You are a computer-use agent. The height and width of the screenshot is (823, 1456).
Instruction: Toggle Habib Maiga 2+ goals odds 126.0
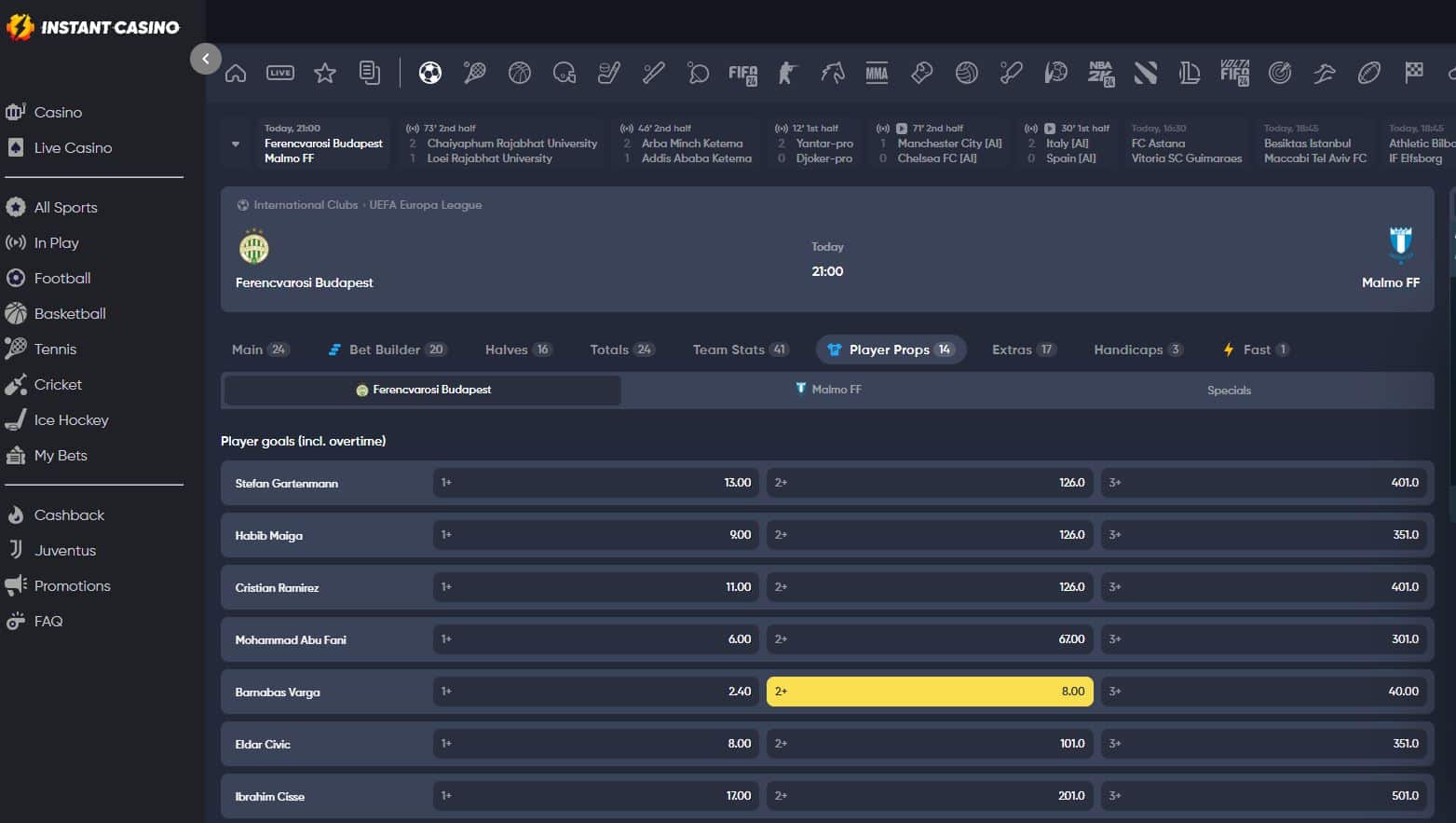click(x=930, y=535)
